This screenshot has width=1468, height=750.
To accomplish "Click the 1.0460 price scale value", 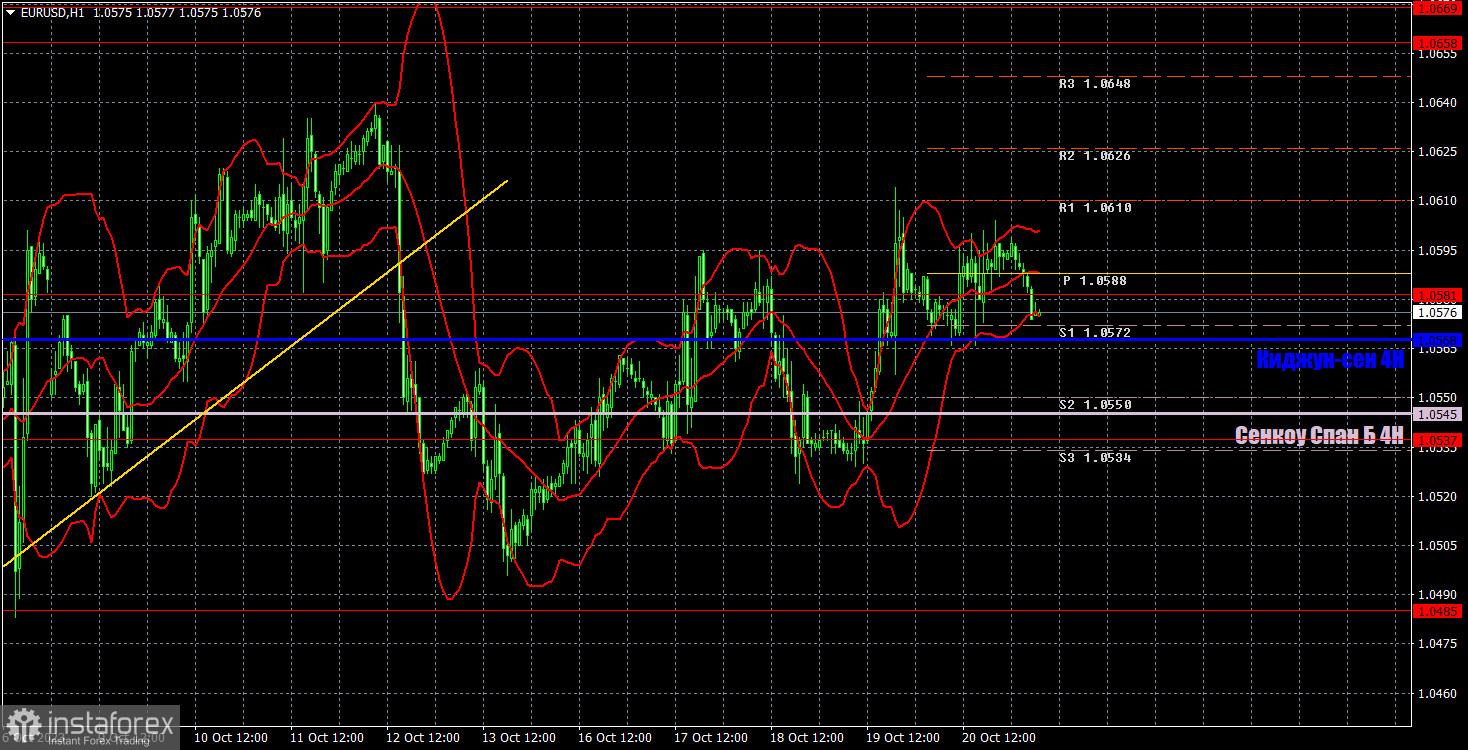I will point(1438,692).
